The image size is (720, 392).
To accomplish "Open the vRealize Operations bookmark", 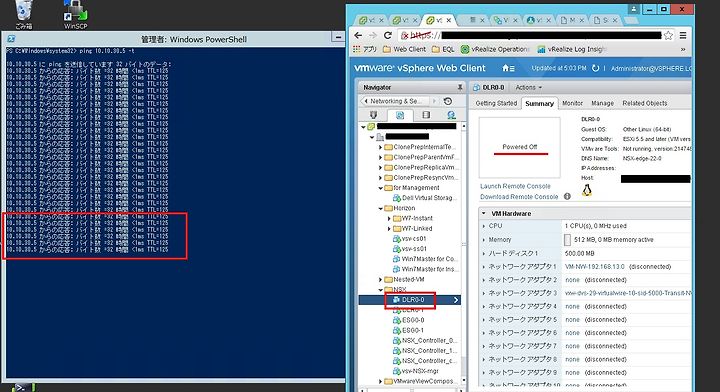I will point(495,49).
